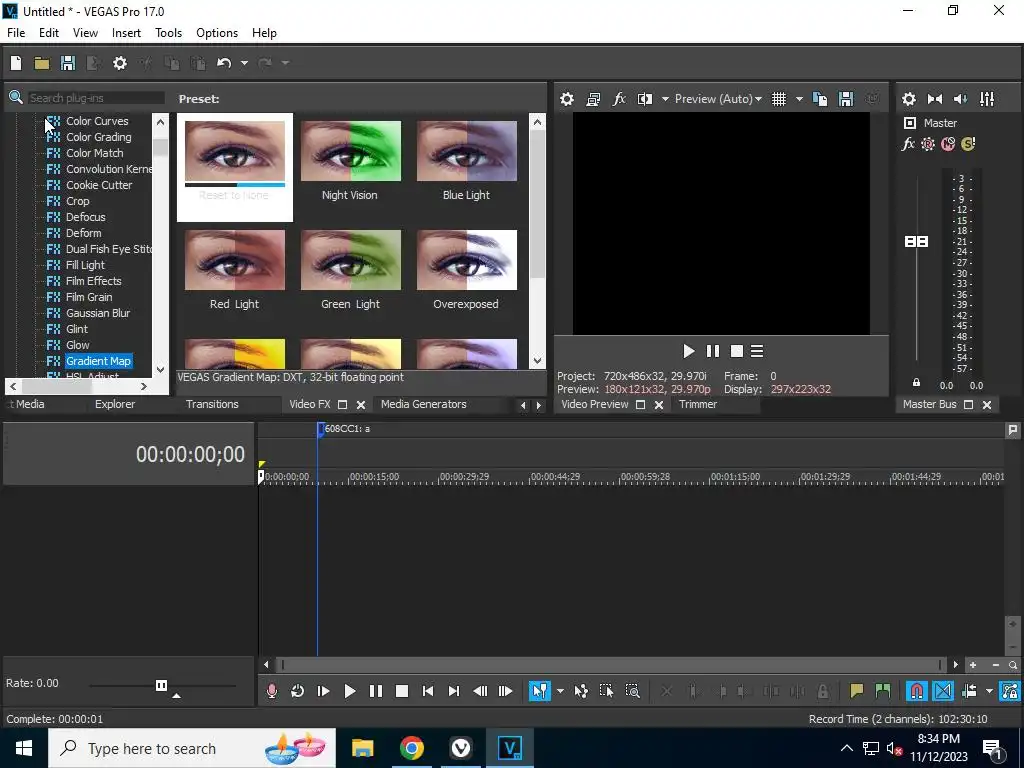The image size is (1024, 768).
Task: Toggle Dim Output in Master Bus
Action: click(x=961, y=99)
